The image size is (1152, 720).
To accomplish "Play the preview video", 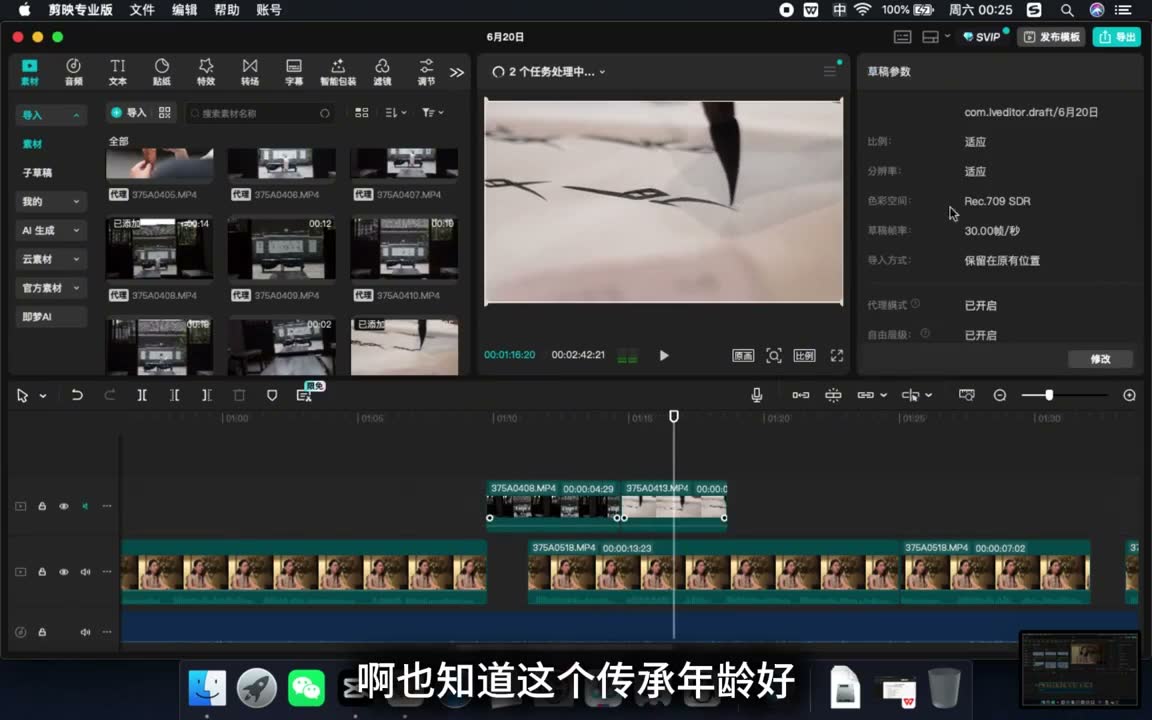I will [664, 356].
